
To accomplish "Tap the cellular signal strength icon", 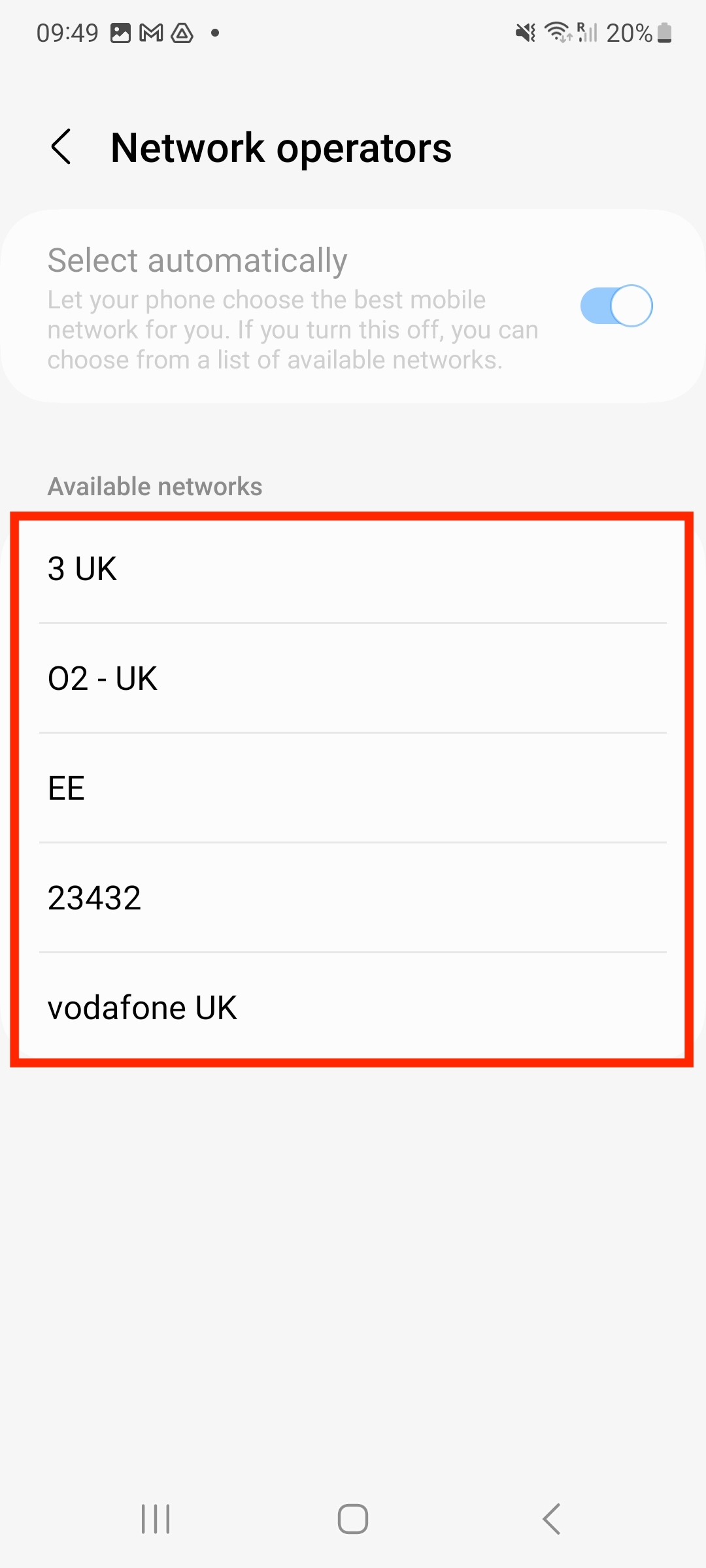I will 589,31.
